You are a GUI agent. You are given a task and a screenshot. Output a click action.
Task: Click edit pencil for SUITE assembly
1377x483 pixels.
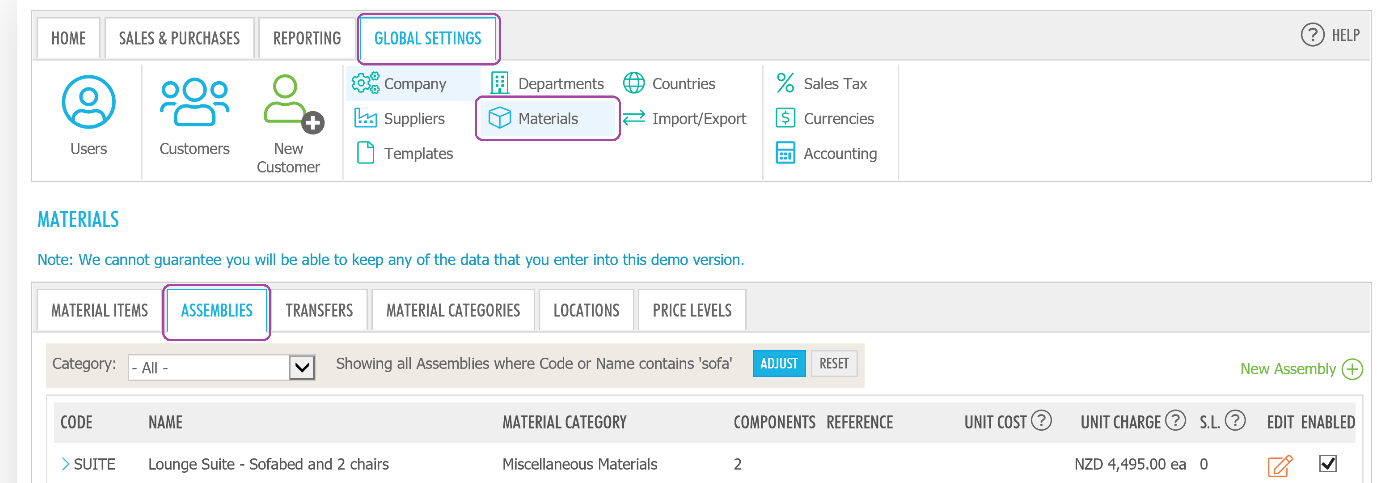tap(1279, 465)
